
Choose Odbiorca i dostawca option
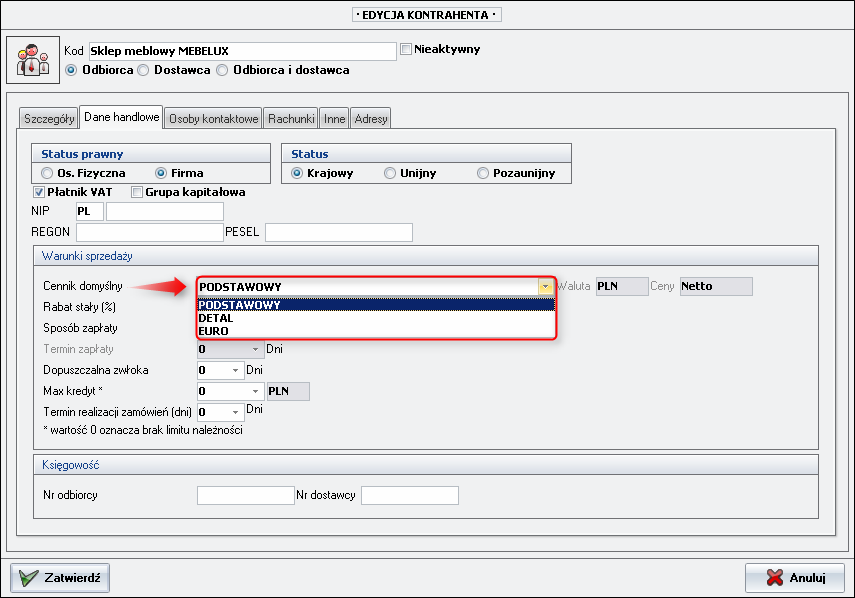[222, 70]
